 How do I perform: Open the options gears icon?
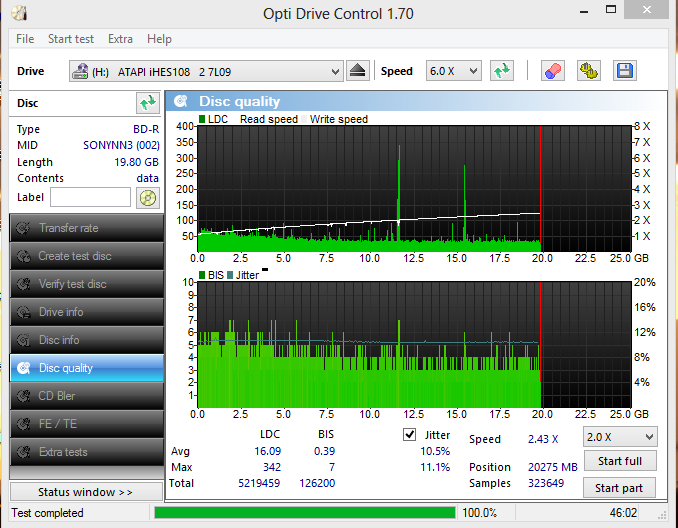click(x=588, y=71)
